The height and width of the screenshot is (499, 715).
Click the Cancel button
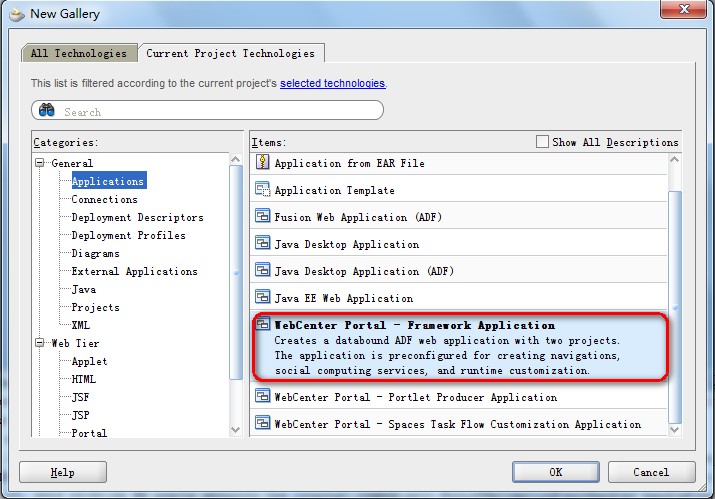651,472
